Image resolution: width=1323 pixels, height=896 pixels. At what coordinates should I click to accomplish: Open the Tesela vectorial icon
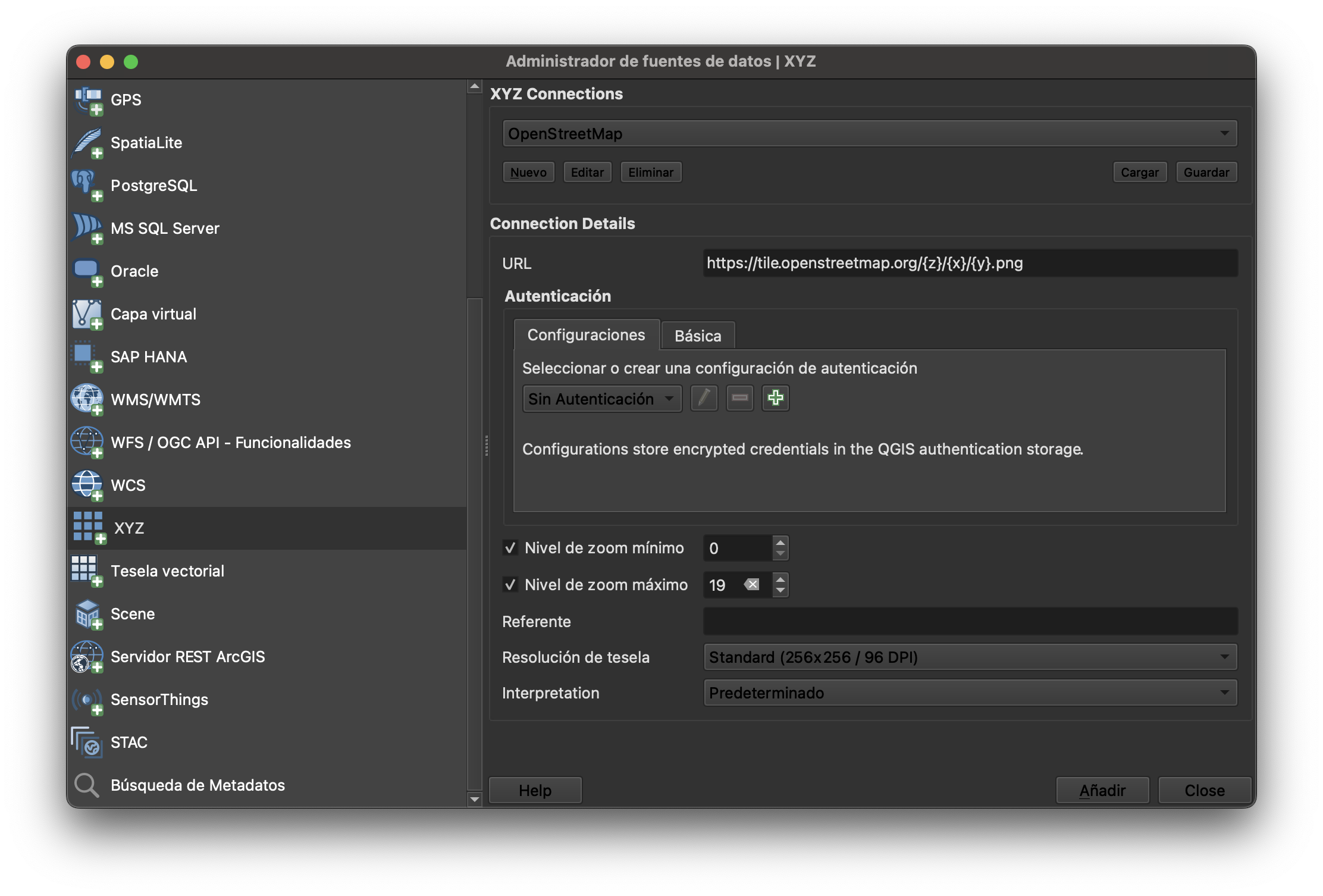click(x=88, y=572)
